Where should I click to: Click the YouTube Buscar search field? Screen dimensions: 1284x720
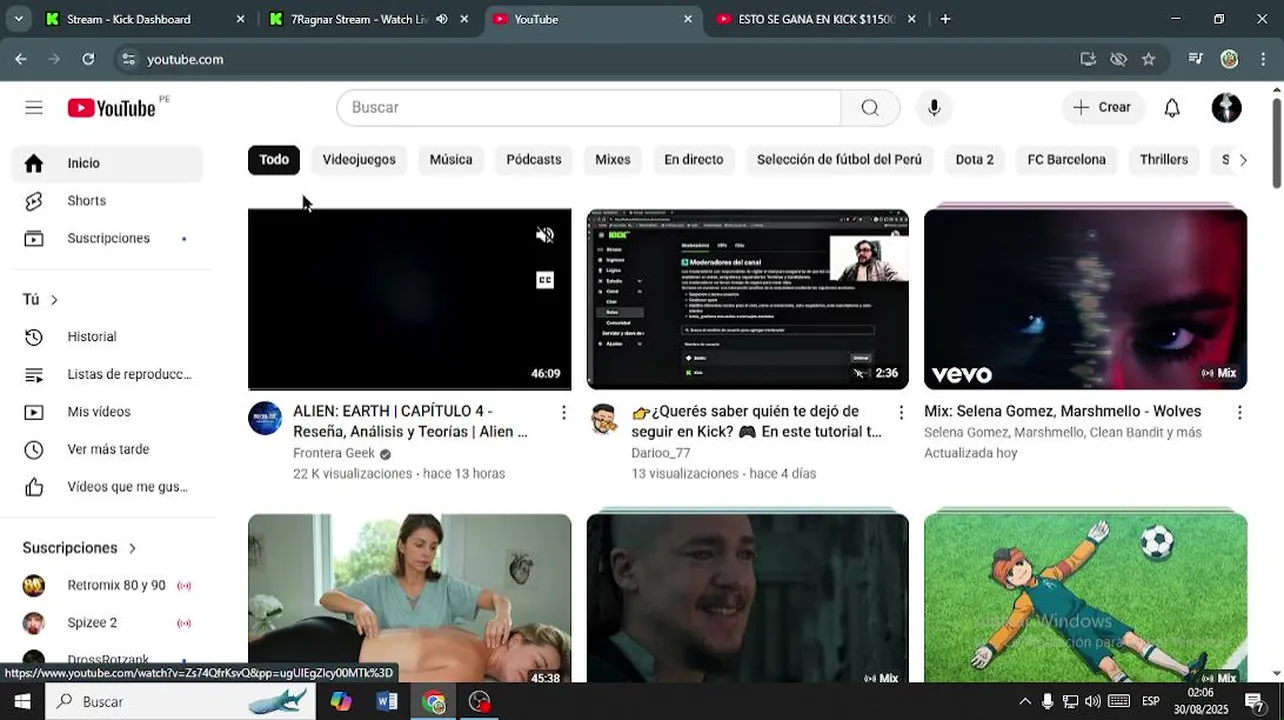point(589,108)
